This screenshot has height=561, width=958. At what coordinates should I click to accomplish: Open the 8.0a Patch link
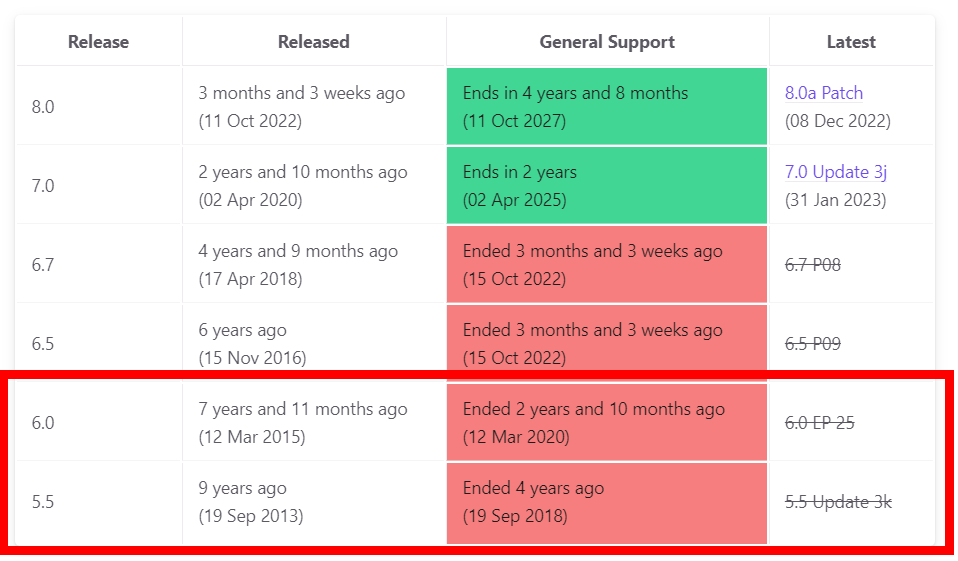823,93
